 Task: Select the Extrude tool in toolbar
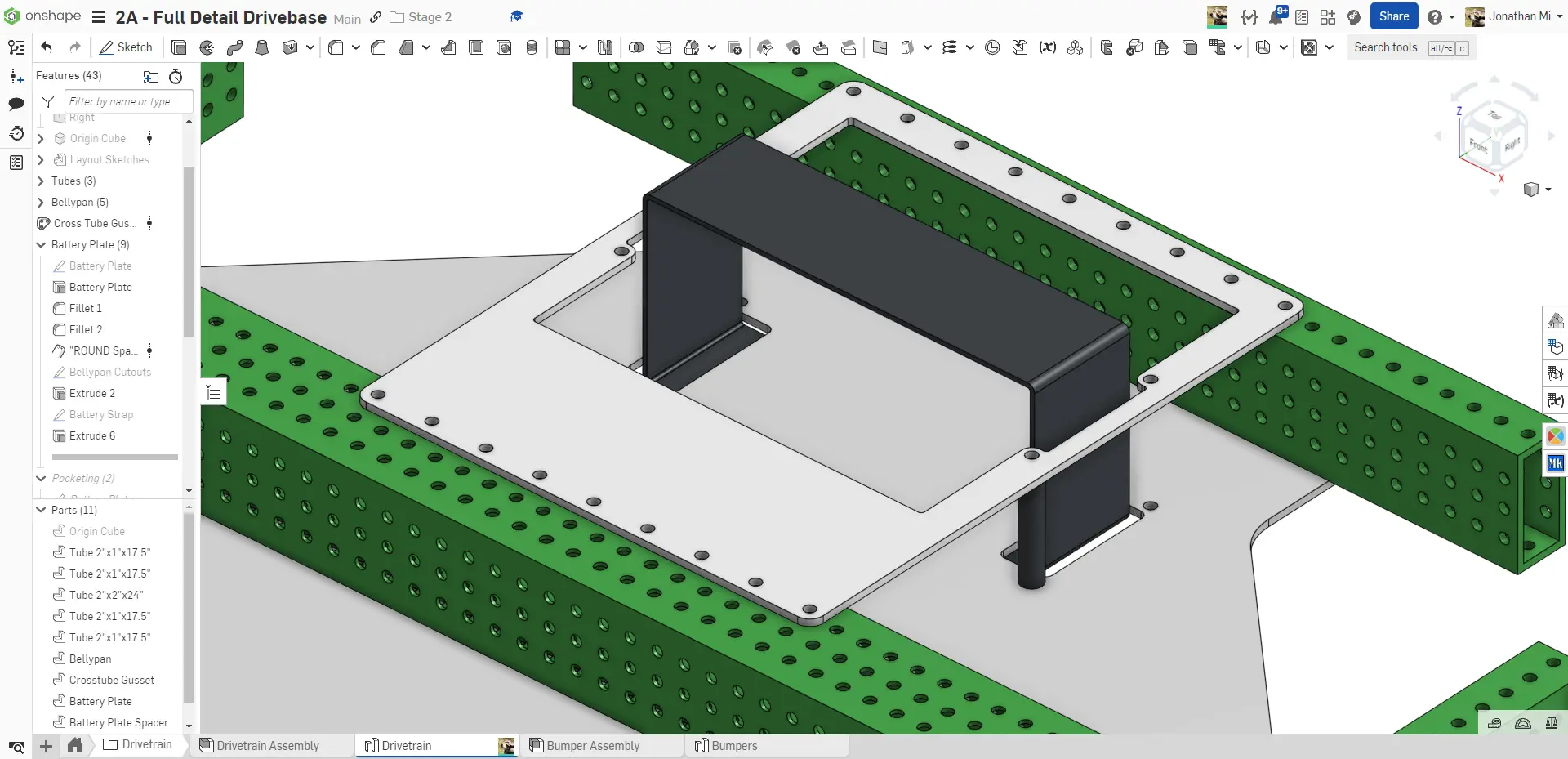(179, 47)
